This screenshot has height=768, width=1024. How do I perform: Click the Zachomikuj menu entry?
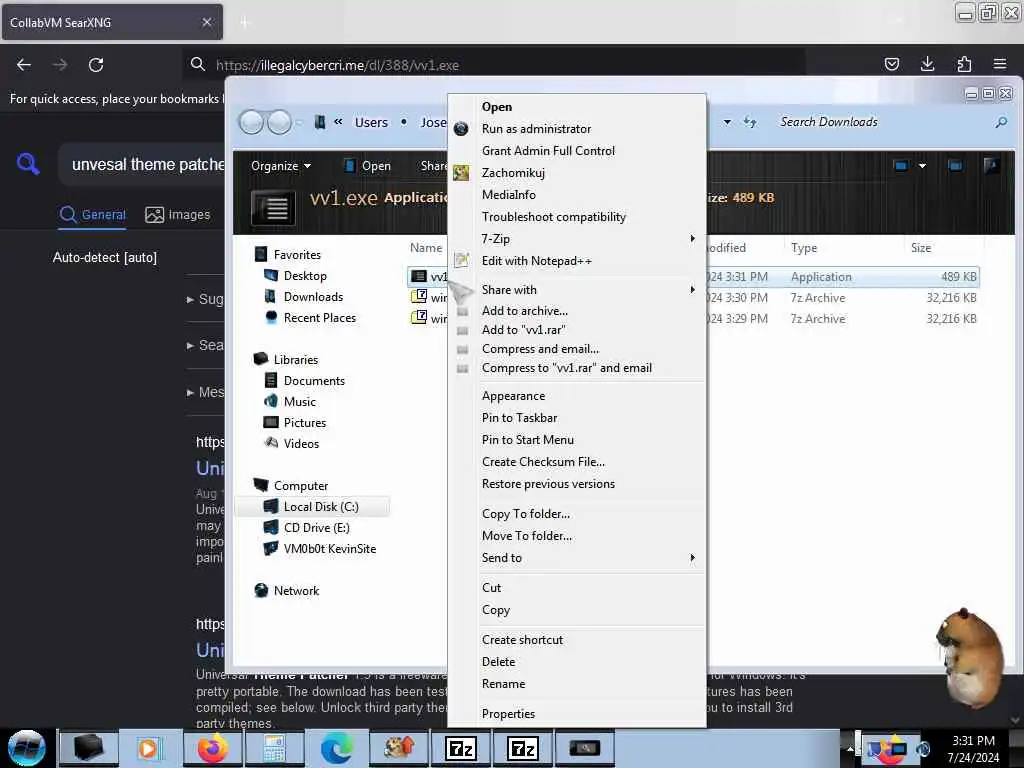point(513,173)
